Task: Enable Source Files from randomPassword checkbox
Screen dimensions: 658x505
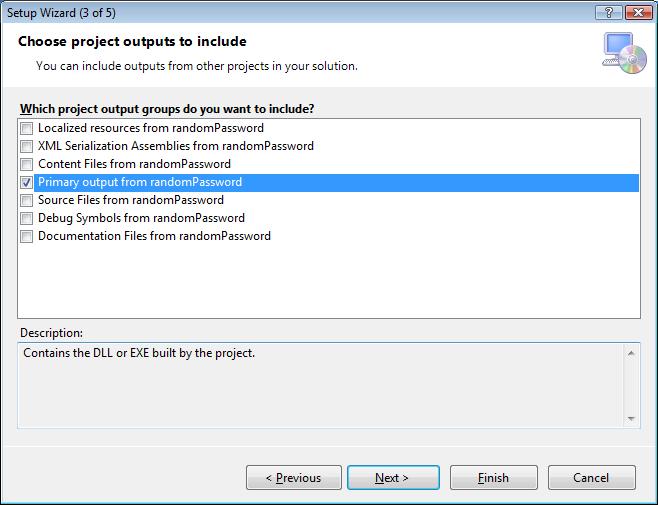Action: coord(26,200)
